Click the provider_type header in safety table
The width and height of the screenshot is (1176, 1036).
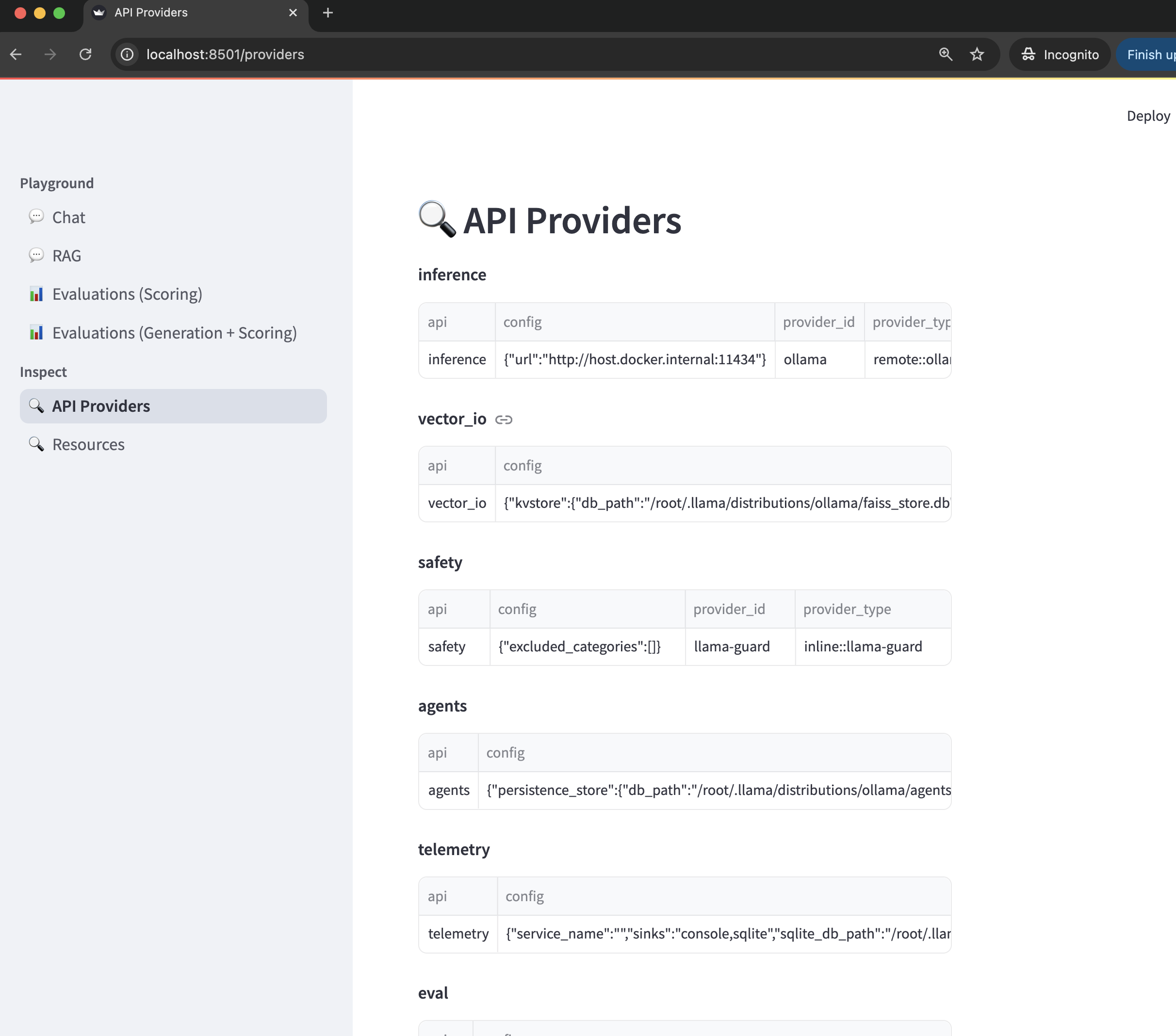pos(873,609)
